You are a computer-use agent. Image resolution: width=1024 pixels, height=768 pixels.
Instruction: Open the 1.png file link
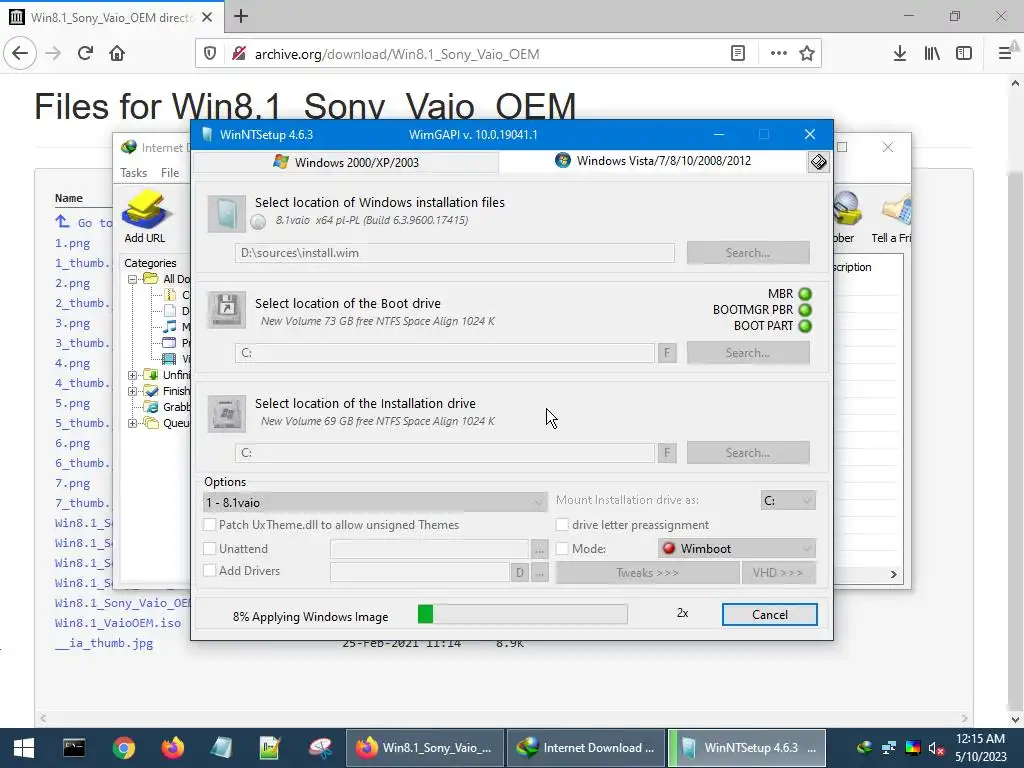72,244
